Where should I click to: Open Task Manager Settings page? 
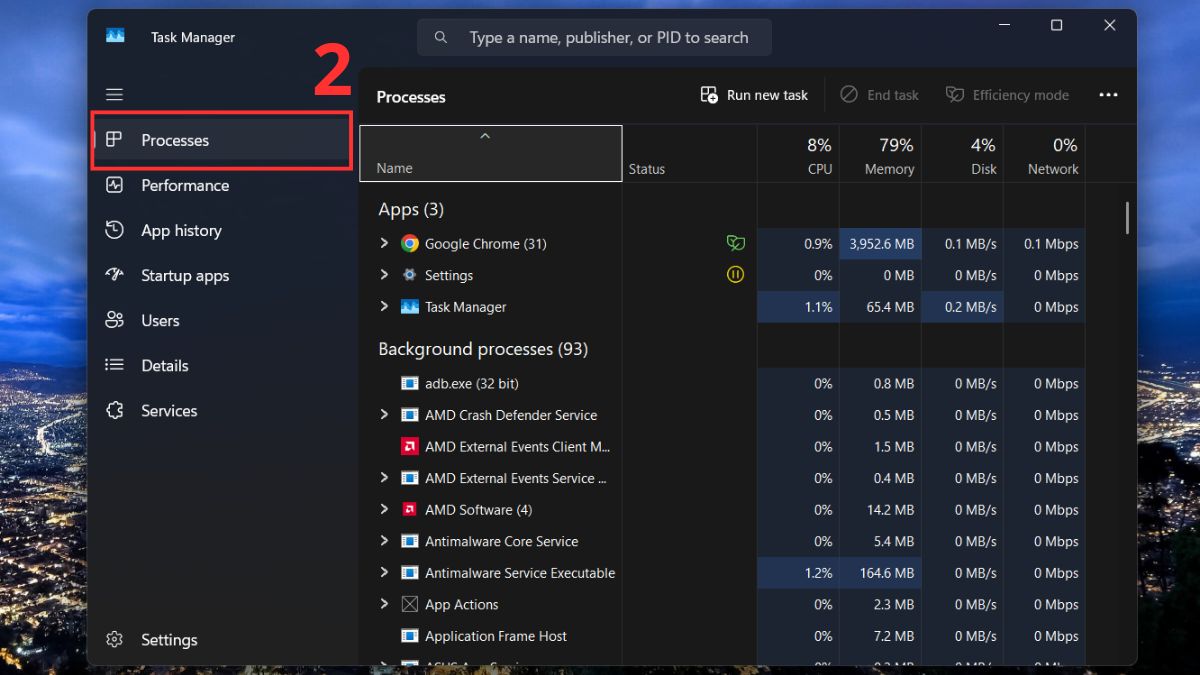(x=221, y=639)
